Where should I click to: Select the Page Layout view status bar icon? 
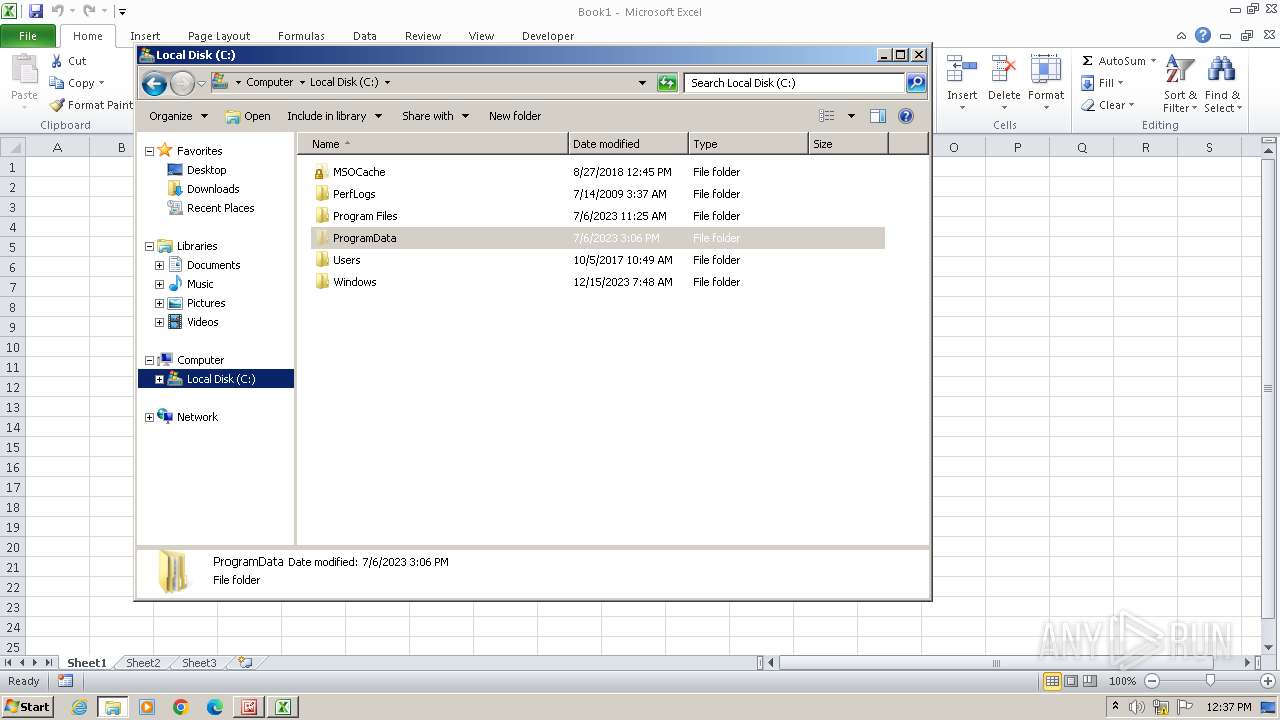[x=1071, y=681]
